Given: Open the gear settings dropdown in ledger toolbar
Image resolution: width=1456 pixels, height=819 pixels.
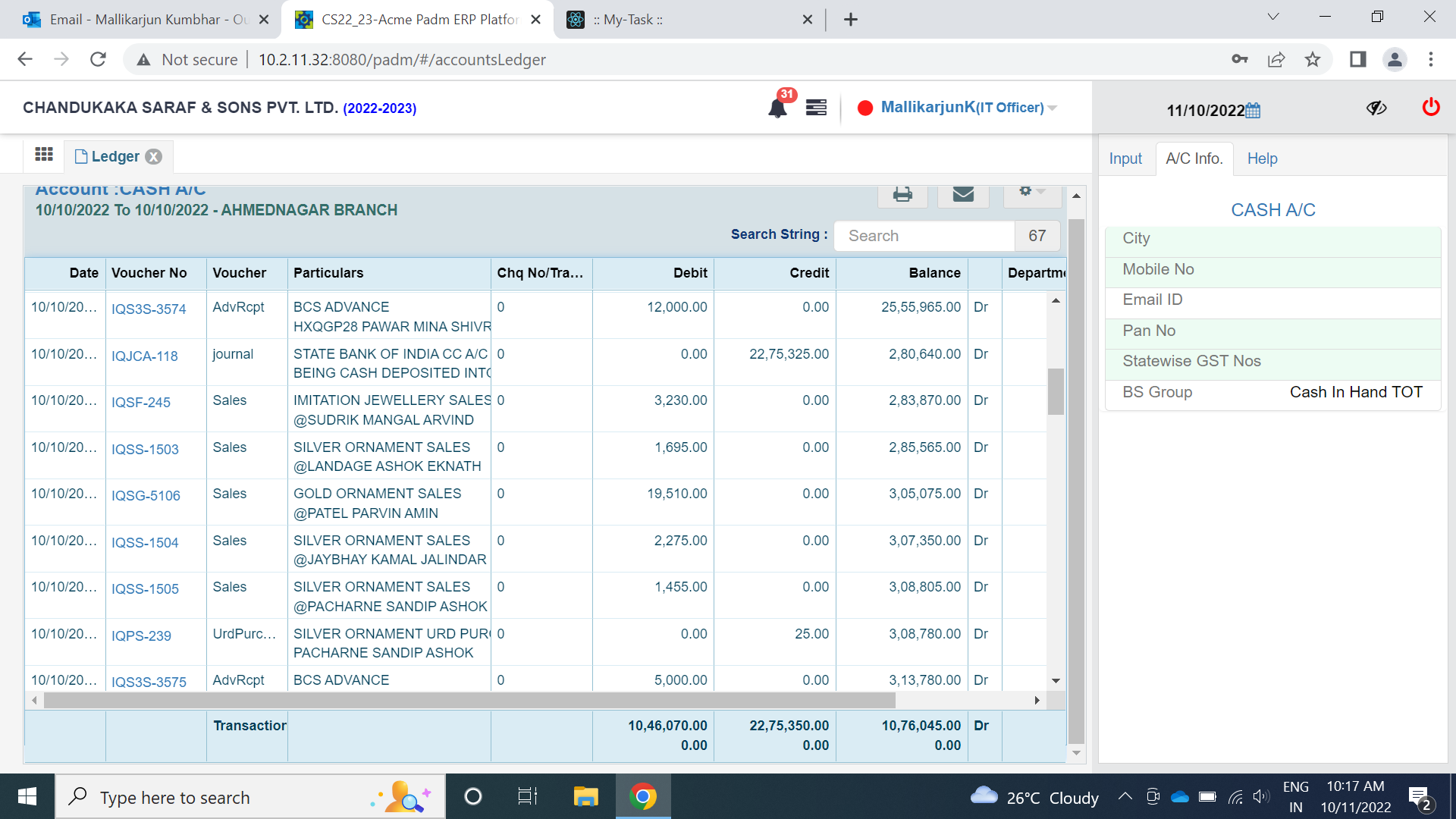Looking at the screenshot, I should click(1031, 193).
